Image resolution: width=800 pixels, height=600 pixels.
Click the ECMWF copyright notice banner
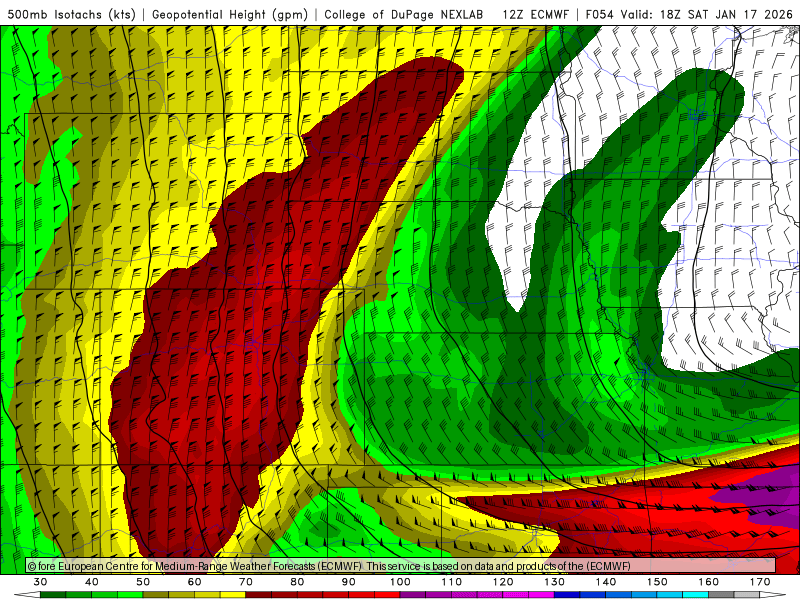[x=401, y=566]
